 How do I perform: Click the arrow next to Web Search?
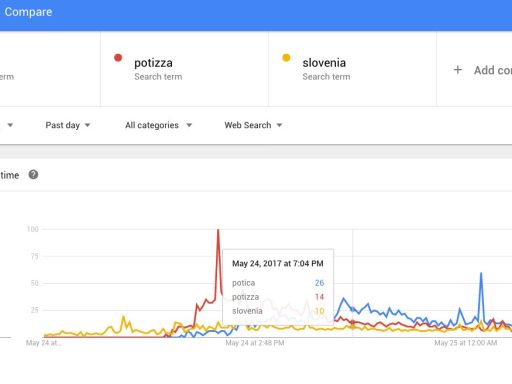[x=279, y=125]
